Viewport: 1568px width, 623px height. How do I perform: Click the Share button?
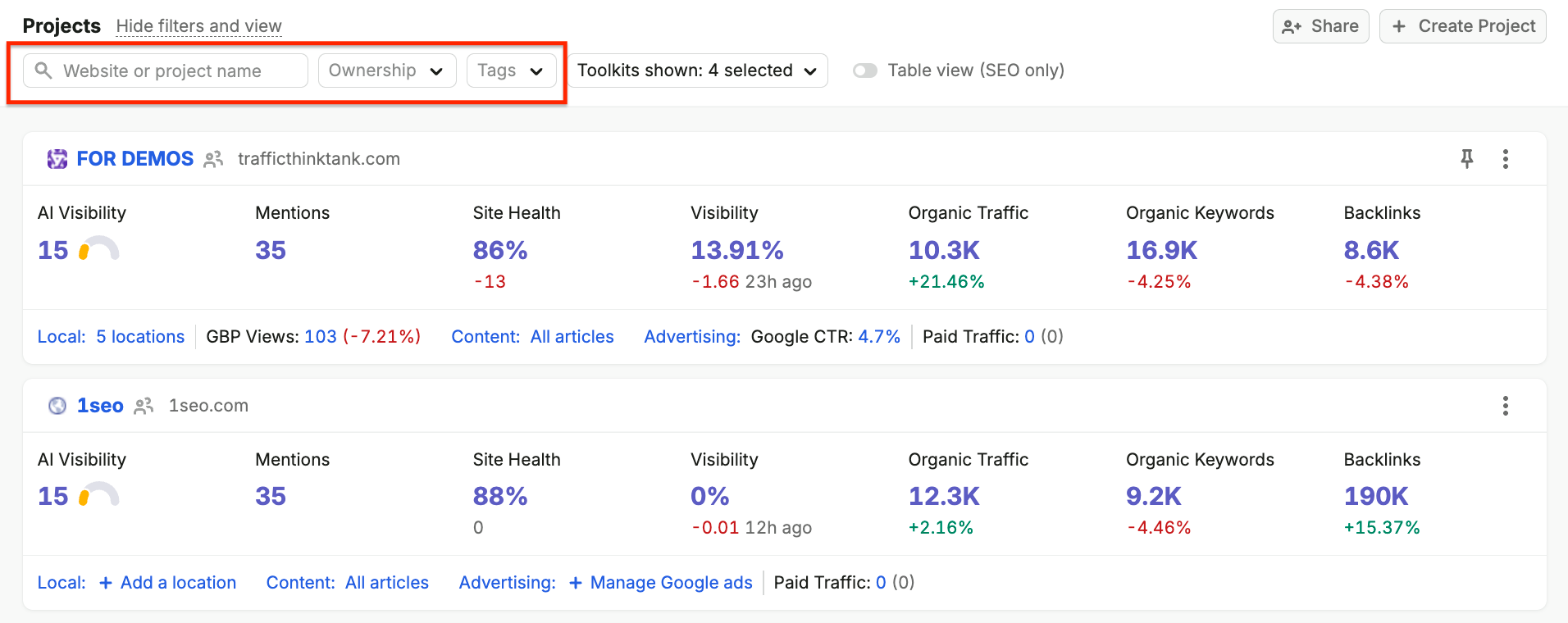1320,26
